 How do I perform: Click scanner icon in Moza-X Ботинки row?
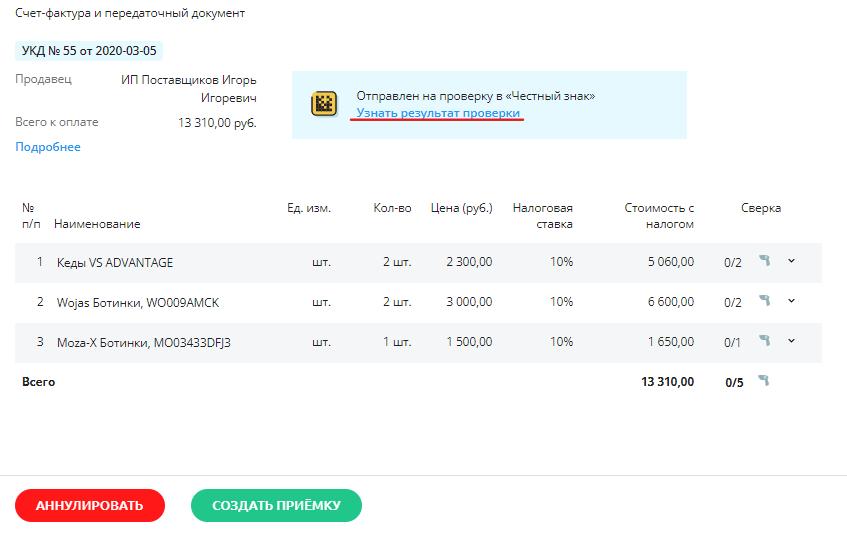(x=764, y=341)
